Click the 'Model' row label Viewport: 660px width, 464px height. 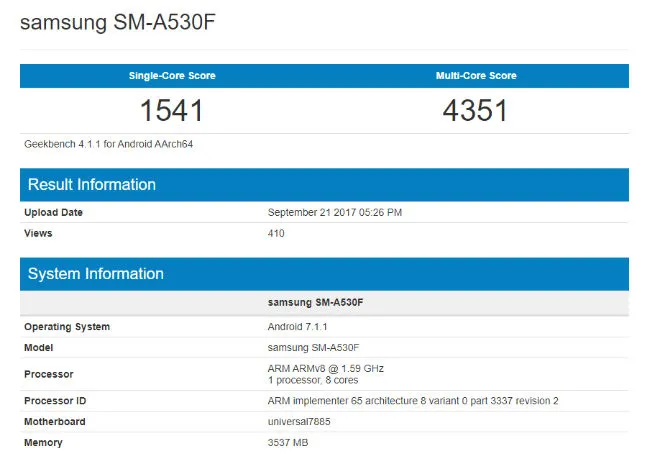[39, 348]
